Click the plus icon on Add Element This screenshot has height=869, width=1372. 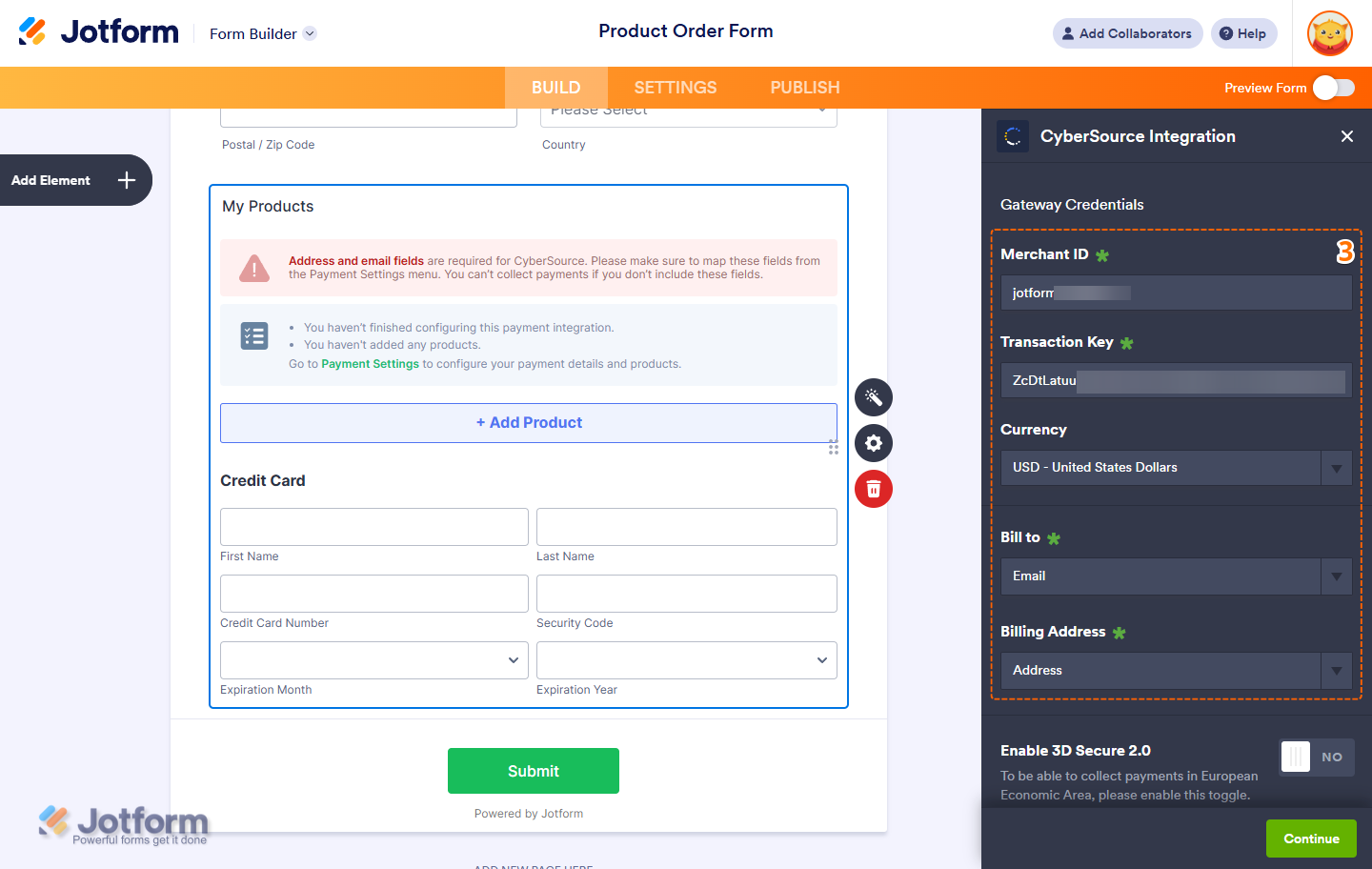127,180
